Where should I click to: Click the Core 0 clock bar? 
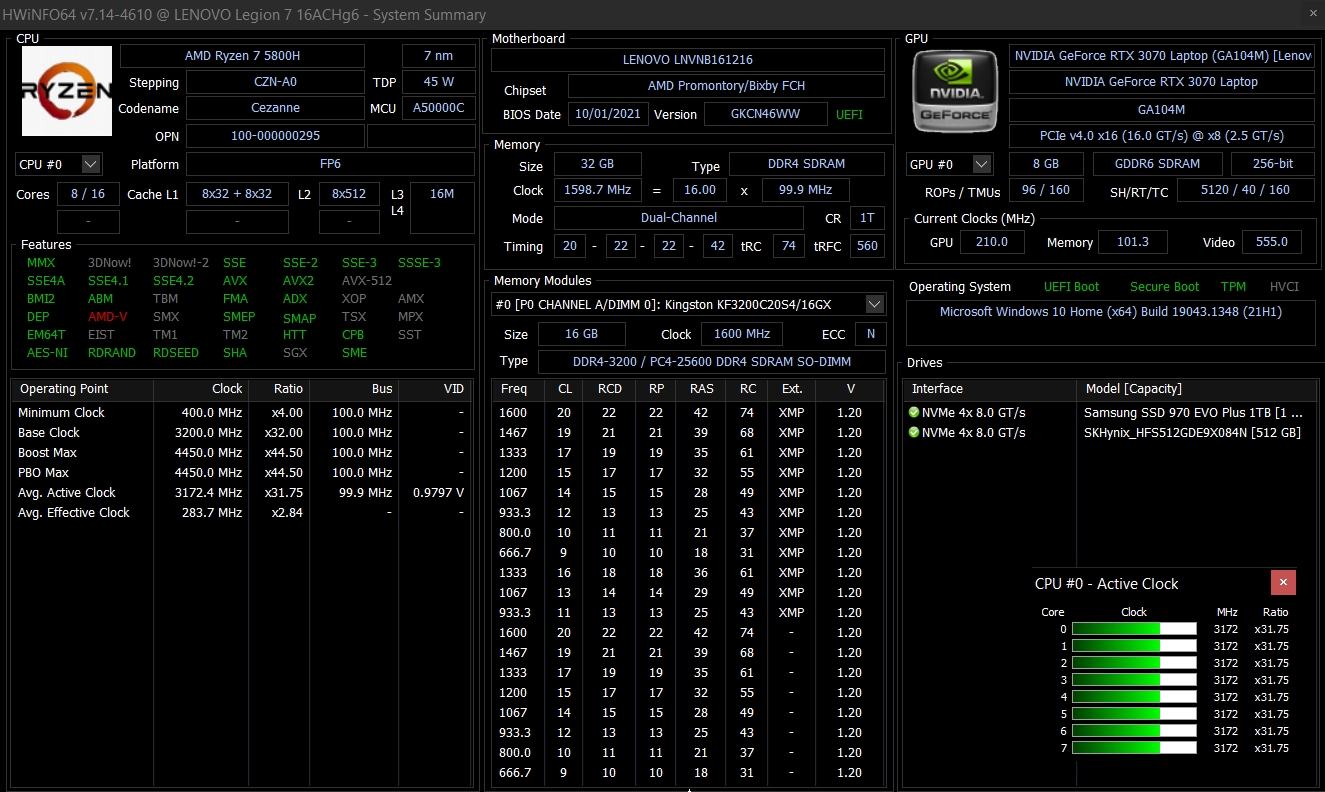pos(1134,629)
